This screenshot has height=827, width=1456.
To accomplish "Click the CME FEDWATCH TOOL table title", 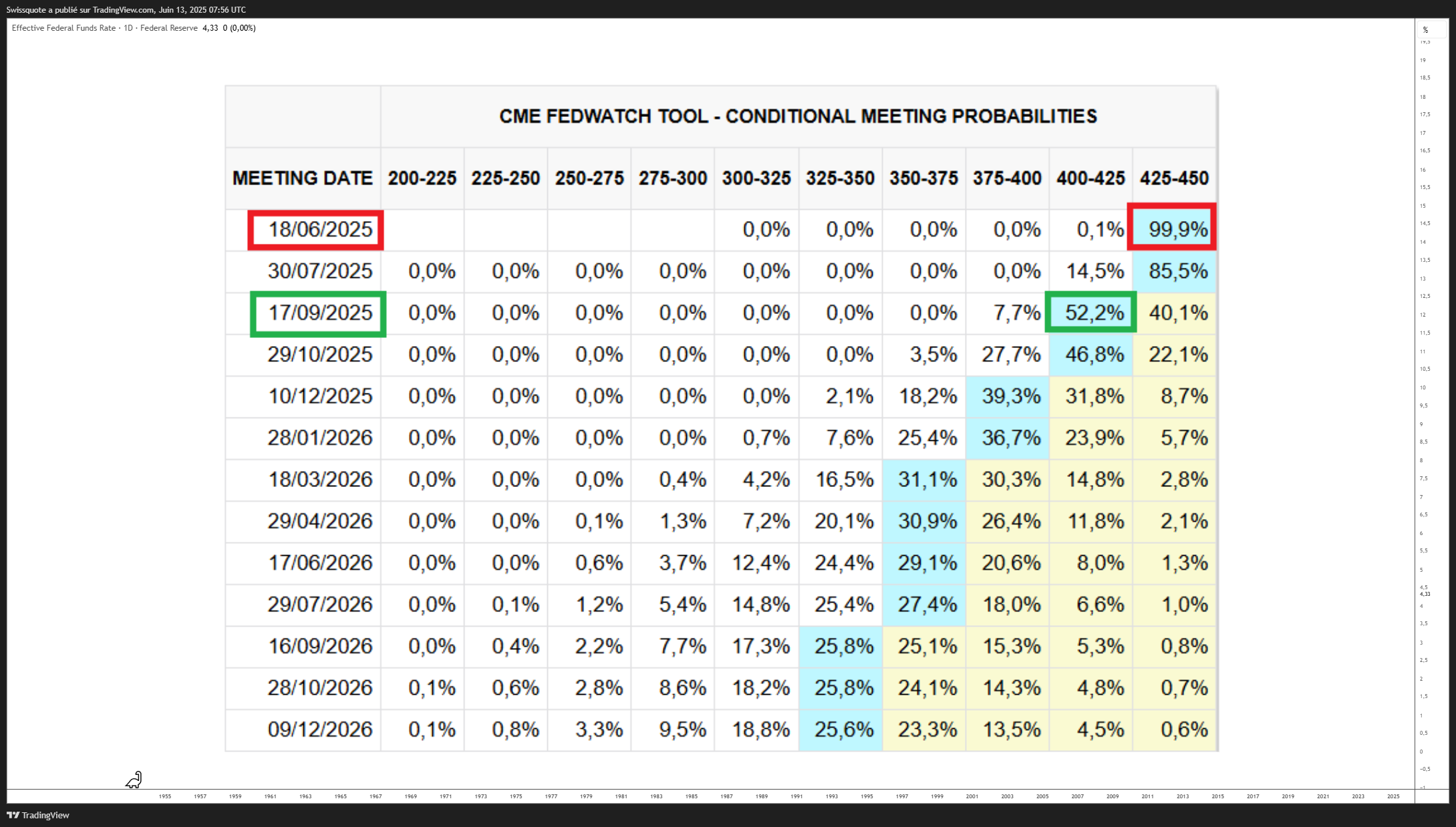I will click(x=798, y=116).
